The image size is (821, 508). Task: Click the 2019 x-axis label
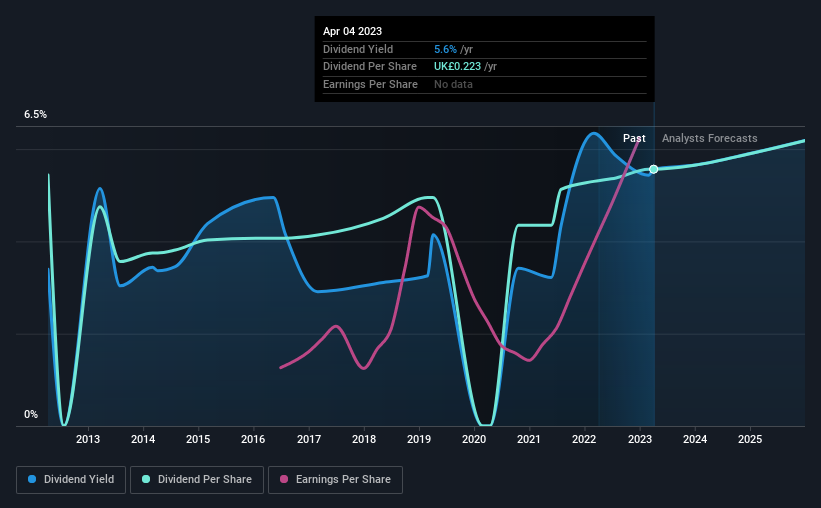click(419, 439)
